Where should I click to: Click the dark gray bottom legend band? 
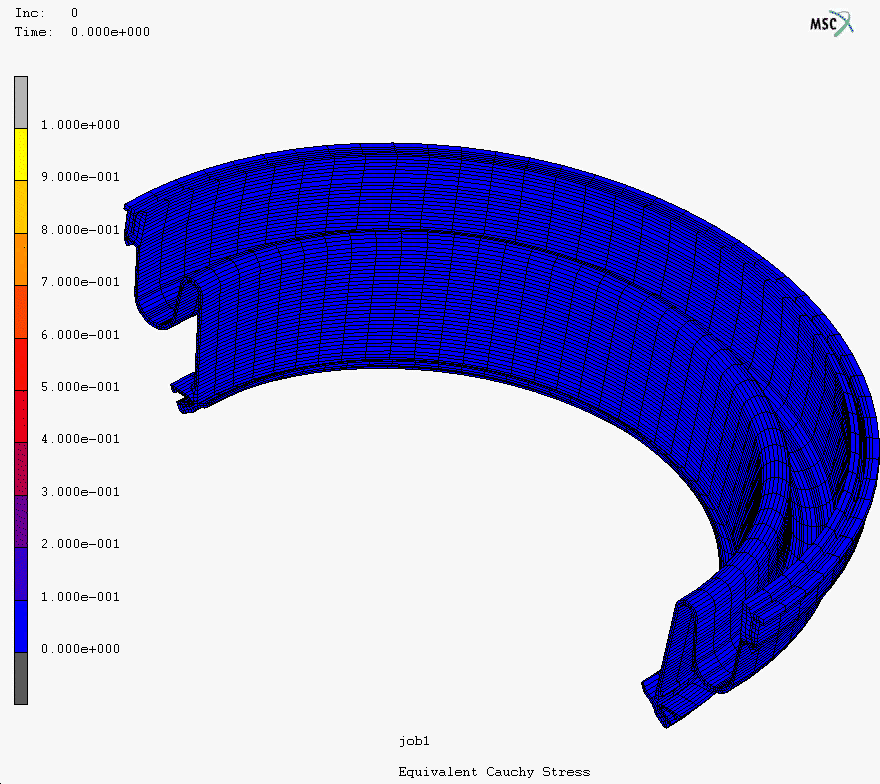(21, 678)
